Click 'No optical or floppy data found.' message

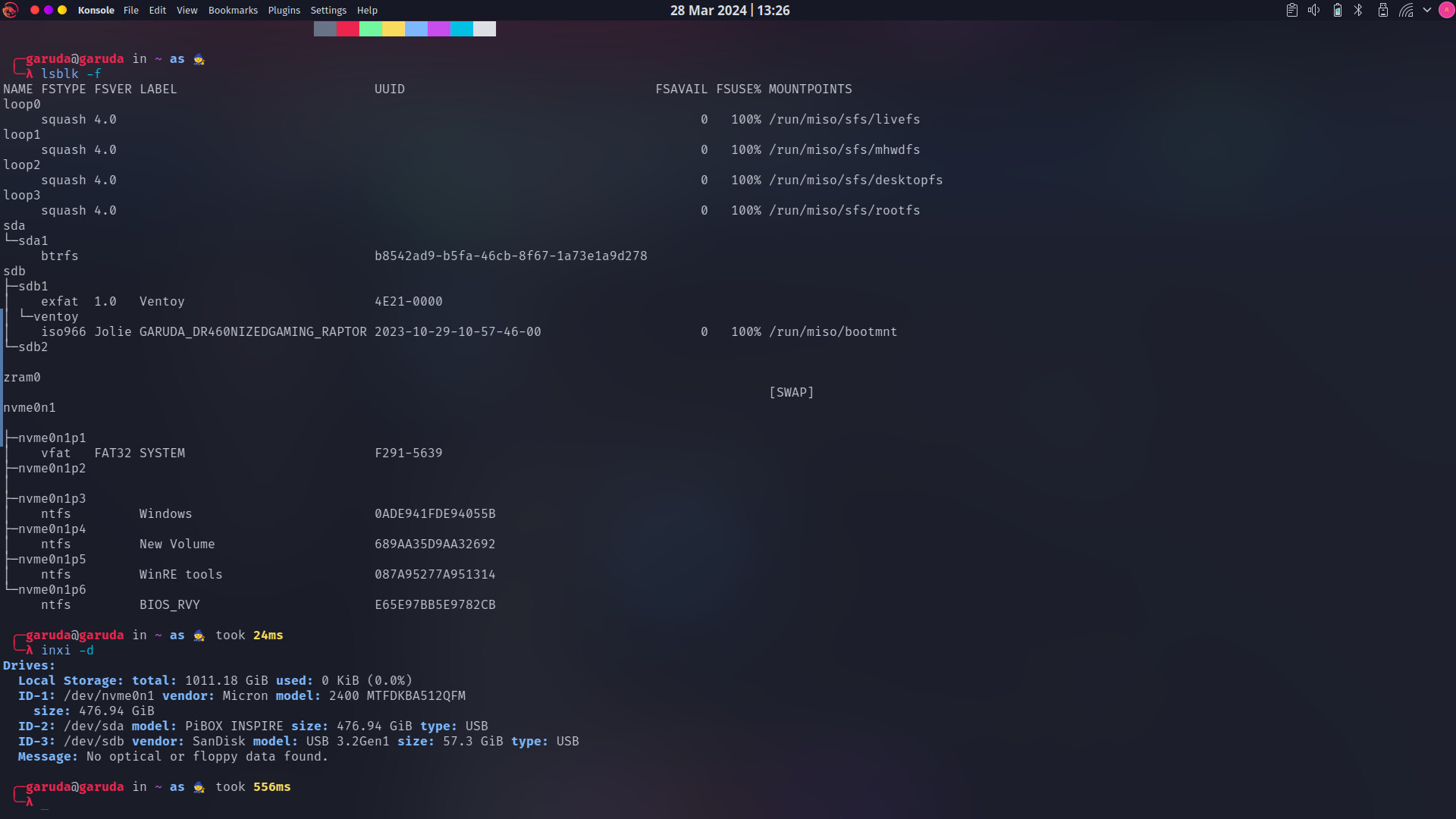pyautogui.click(x=207, y=756)
